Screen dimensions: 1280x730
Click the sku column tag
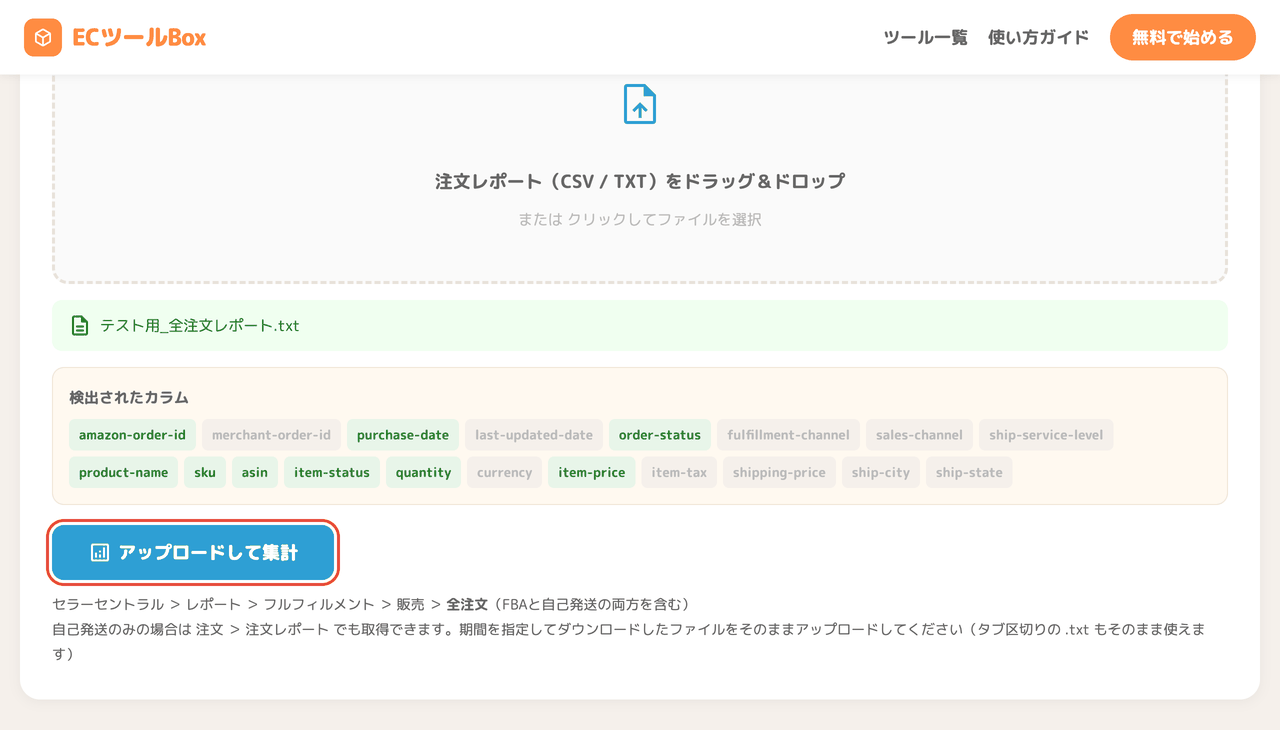coord(205,472)
